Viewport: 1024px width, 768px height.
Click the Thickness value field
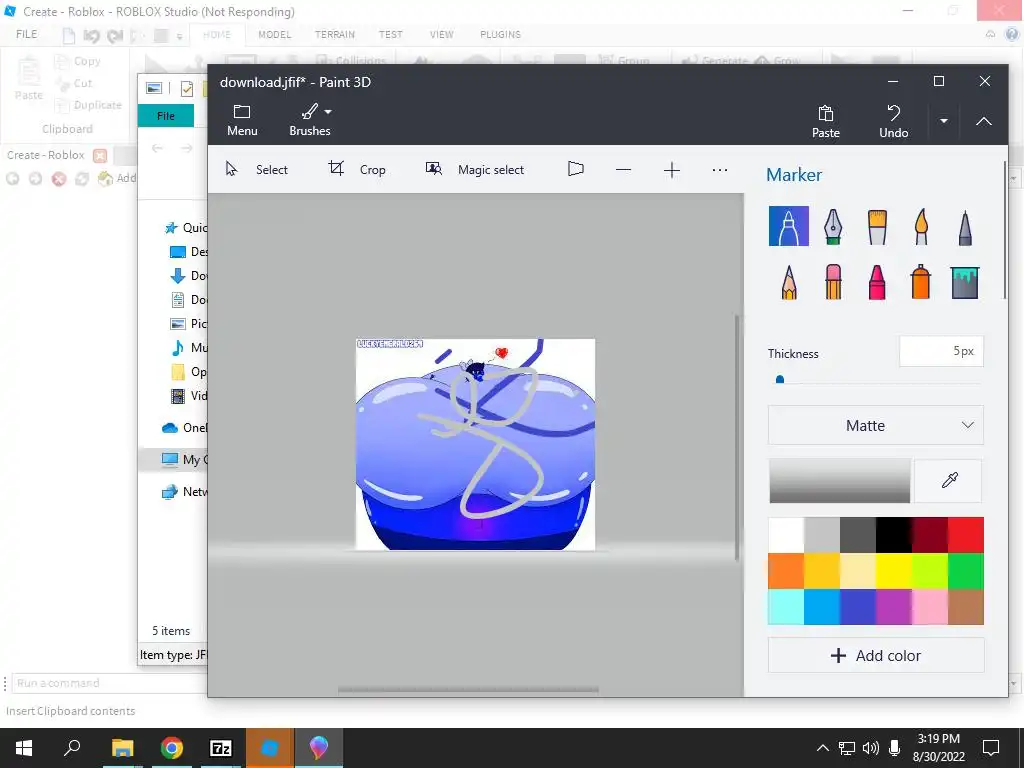tap(941, 351)
